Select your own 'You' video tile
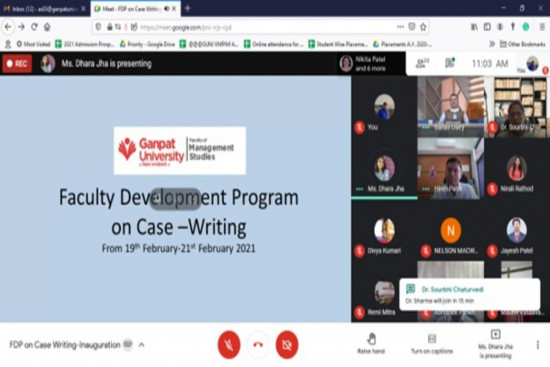The width and height of the screenshot is (550, 367). [384, 107]
